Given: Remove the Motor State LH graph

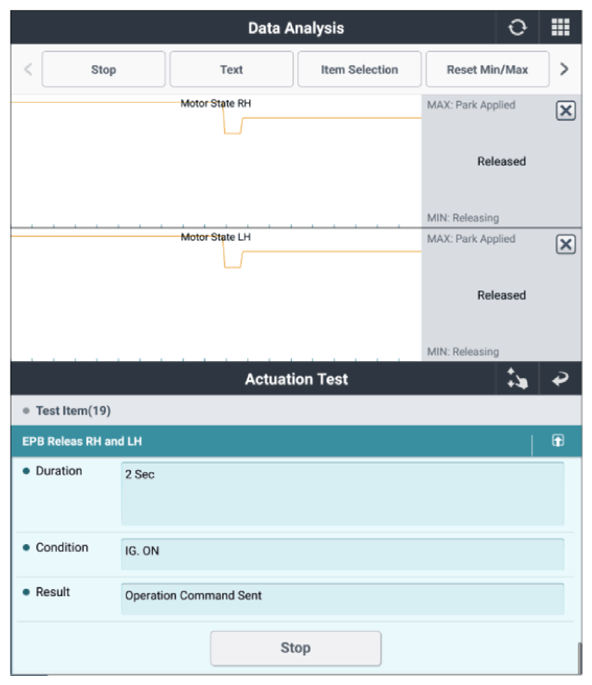Looking at the screenshot, I should pyautogui.click(x=565, y=244).
